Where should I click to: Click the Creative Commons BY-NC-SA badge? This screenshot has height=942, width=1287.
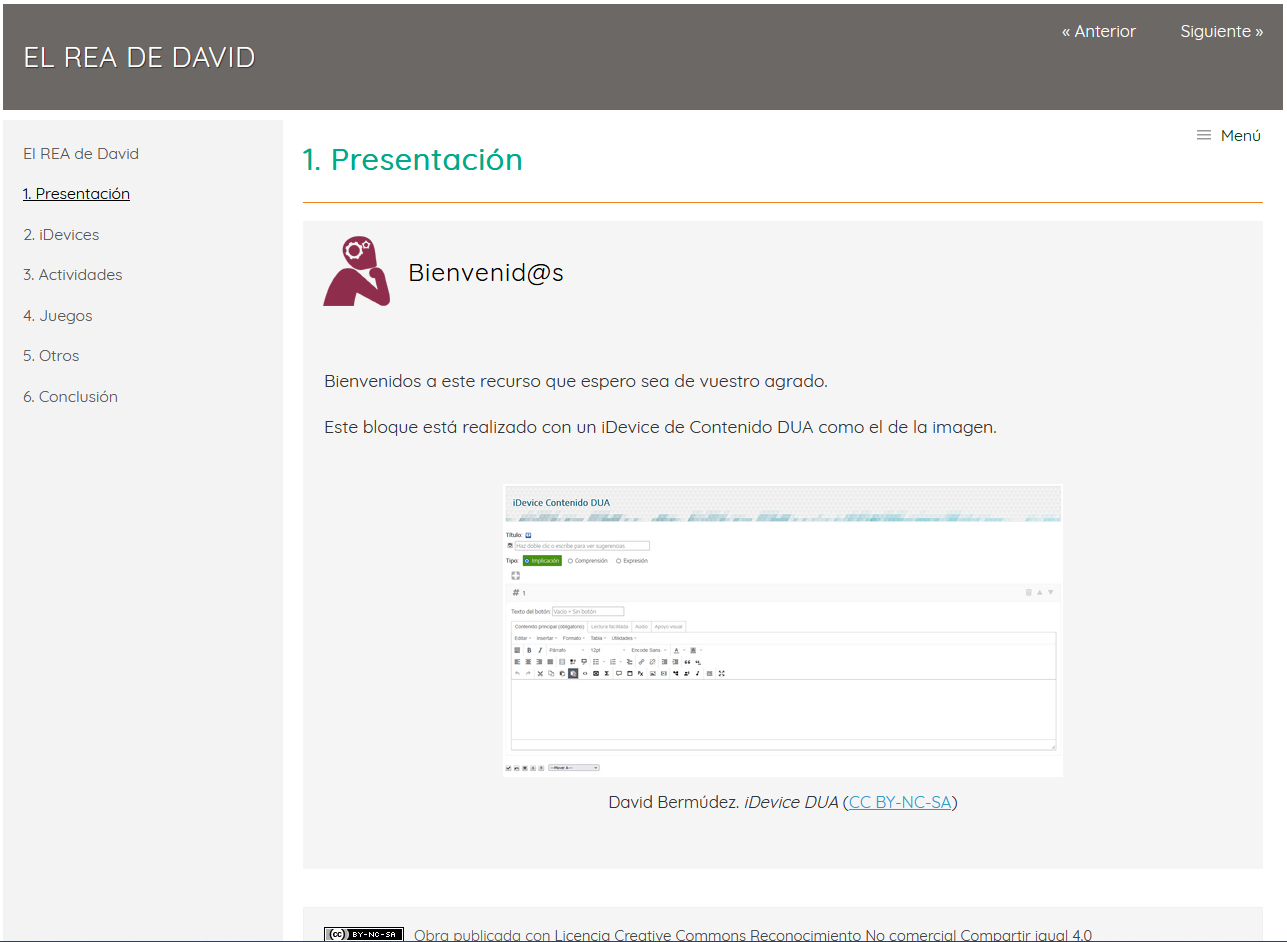tap(364, 935)
